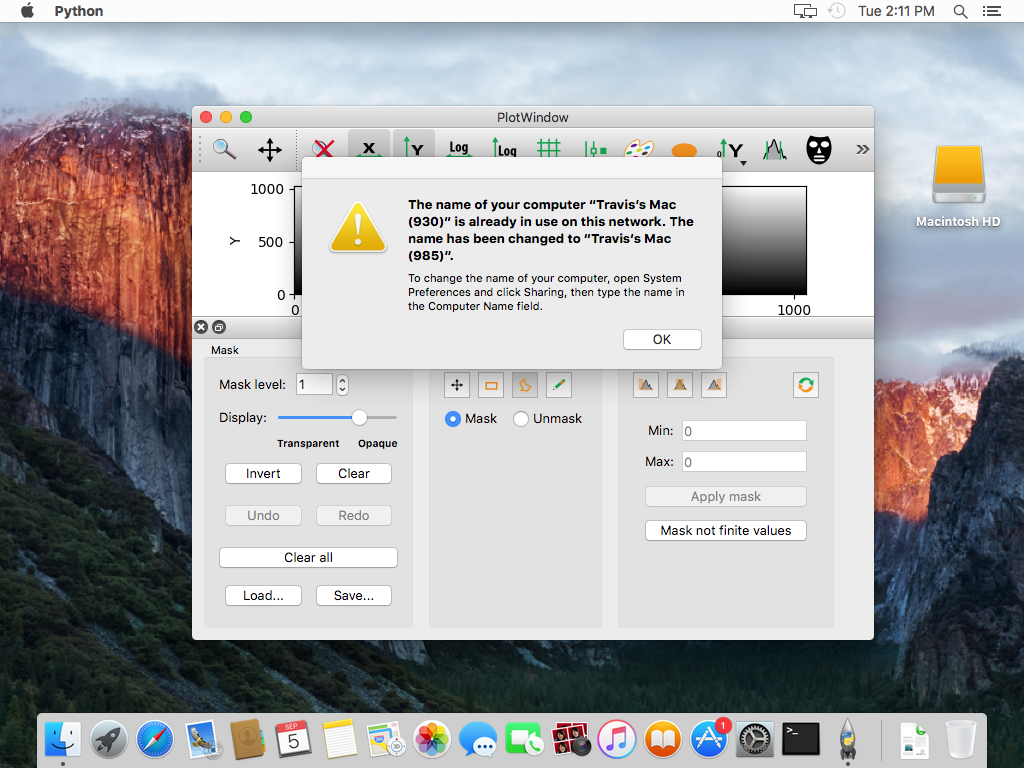Open the Macintosh HD desktop drive
Image resolution: width=1024 pixels, height=768 pixels.
tap(958, 186)
